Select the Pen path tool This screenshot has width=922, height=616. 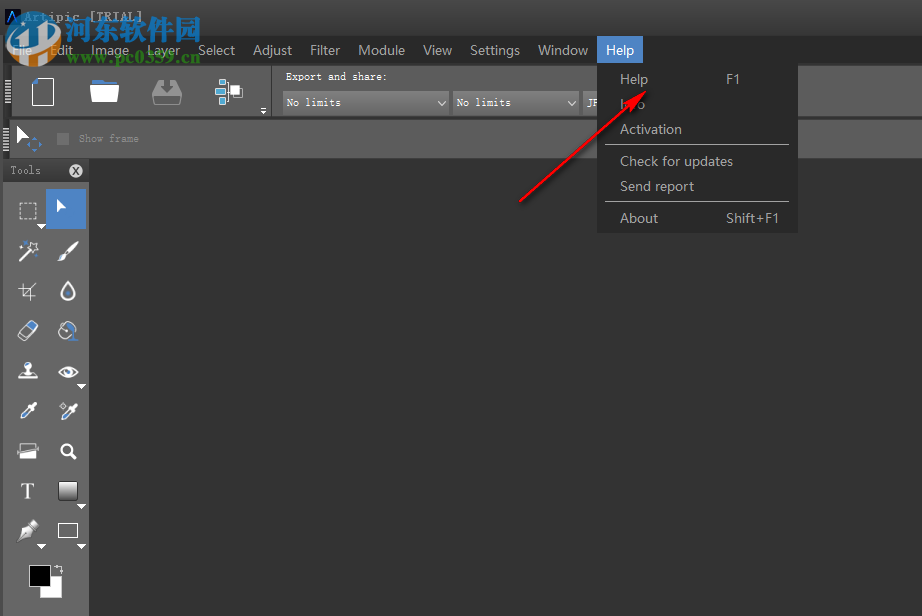pyautogui.click(x=28, y=531)
